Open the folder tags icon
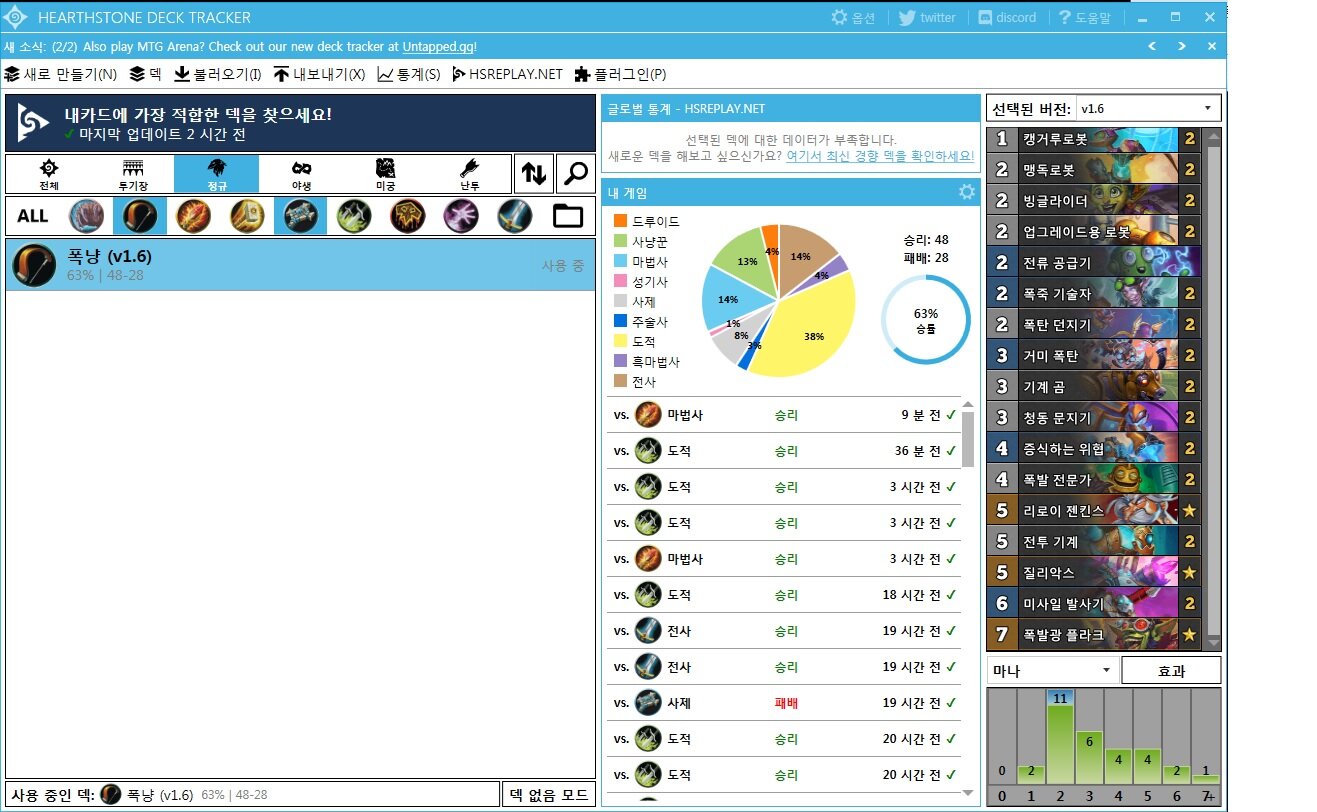The height and width of the screenshot is (812, 1317). (x=568, y=215)
